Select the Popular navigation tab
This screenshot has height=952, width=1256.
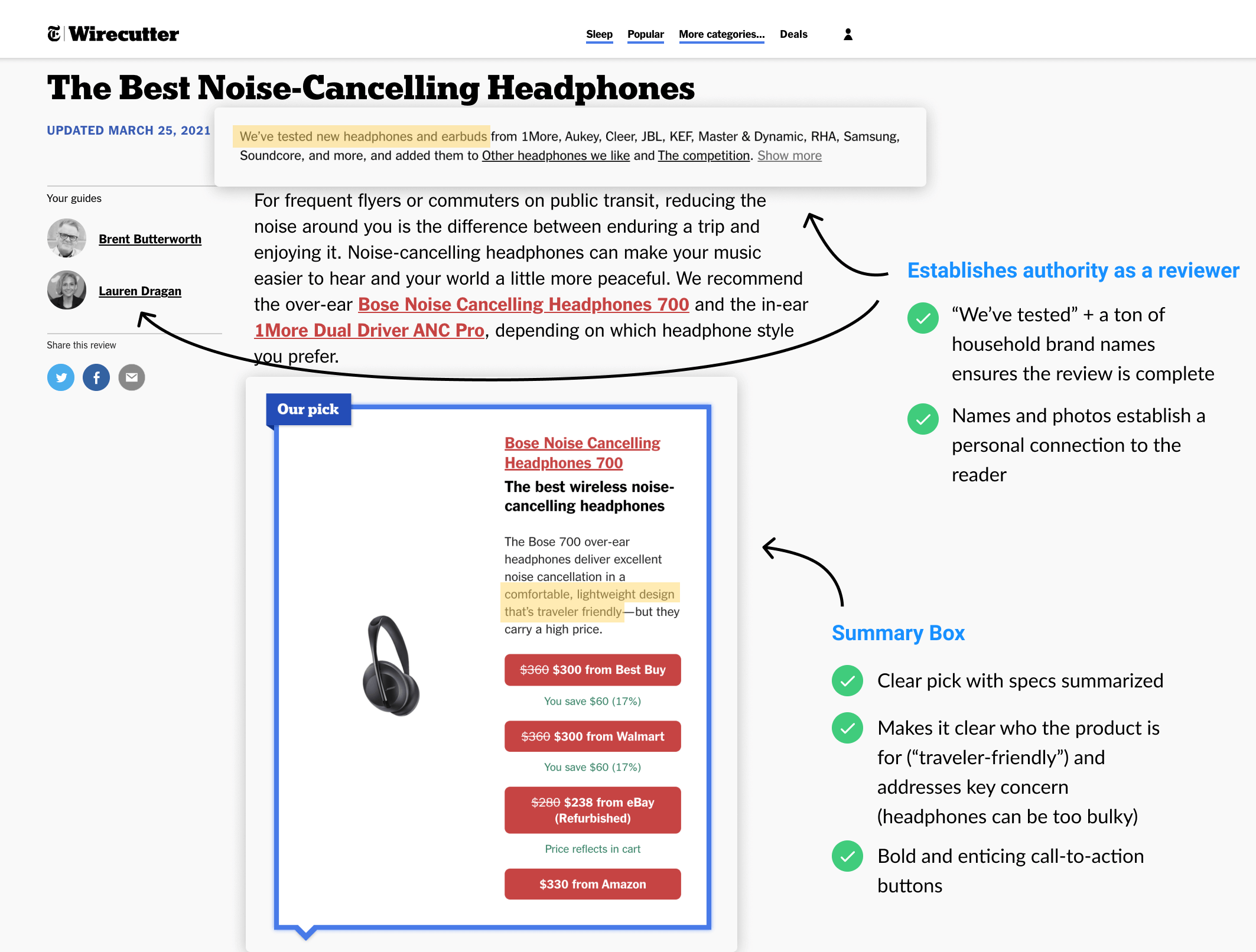point(646,34)
